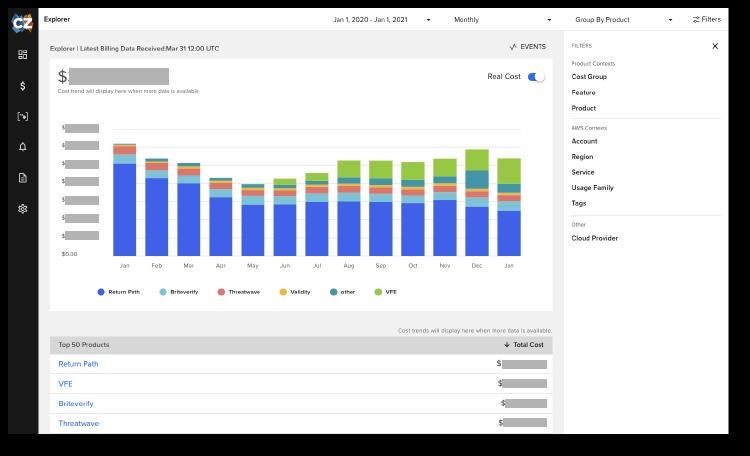Select Region filter

click(x=582, y=156)
